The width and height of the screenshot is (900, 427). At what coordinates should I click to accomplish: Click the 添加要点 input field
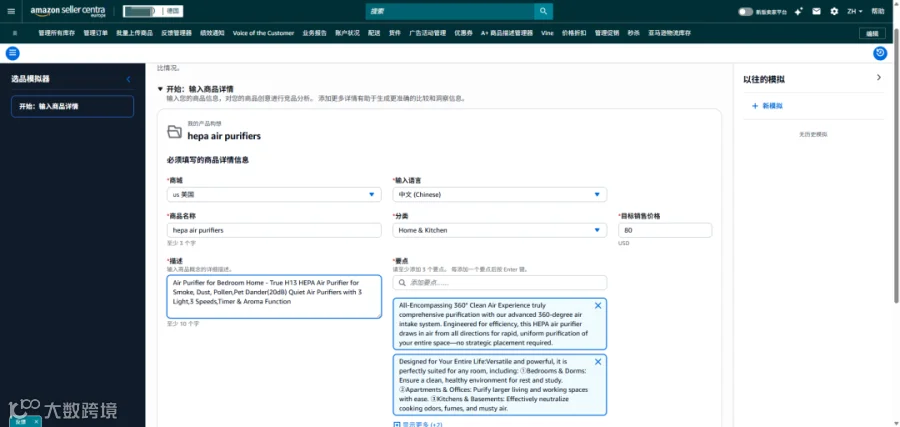coord(499,283)
